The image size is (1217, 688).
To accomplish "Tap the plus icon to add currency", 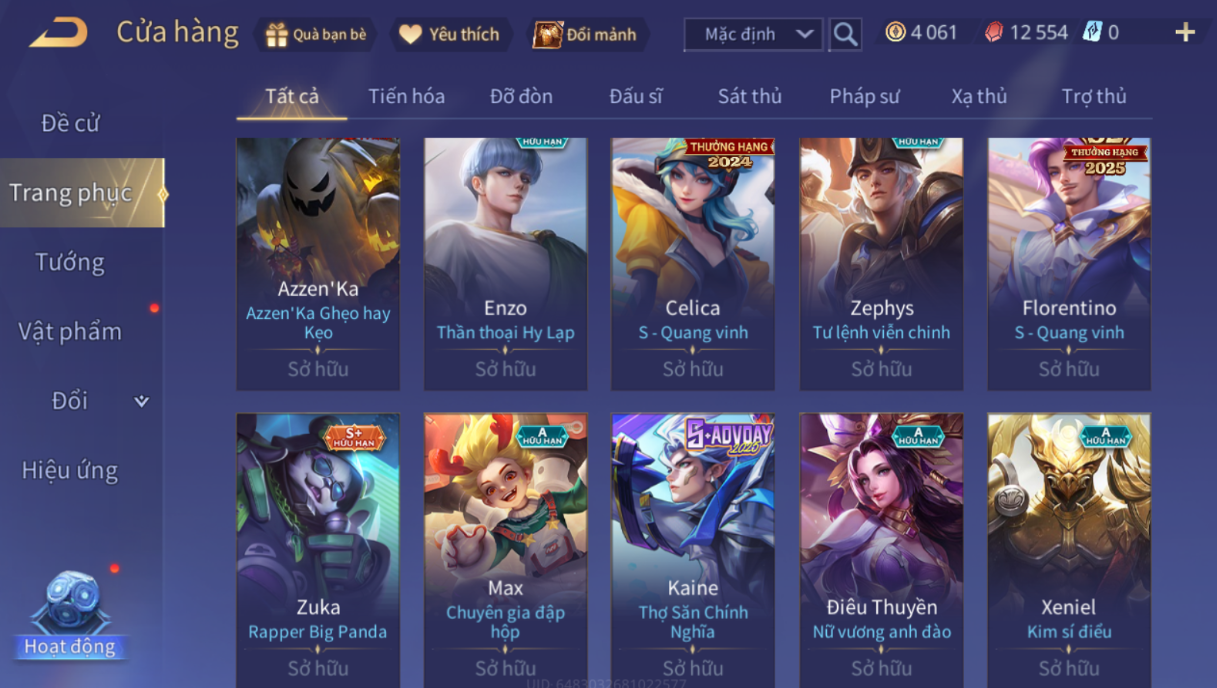I will coord(1185,33).
